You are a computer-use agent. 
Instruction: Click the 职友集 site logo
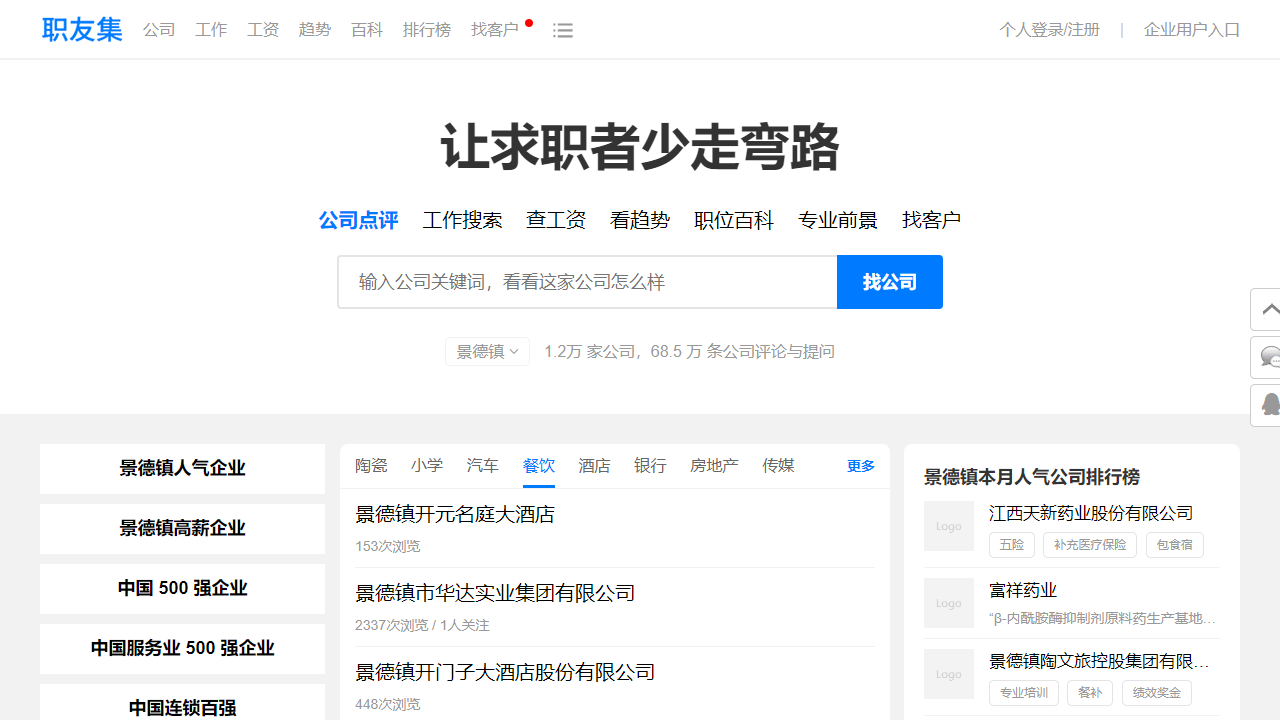coord(82,29)
